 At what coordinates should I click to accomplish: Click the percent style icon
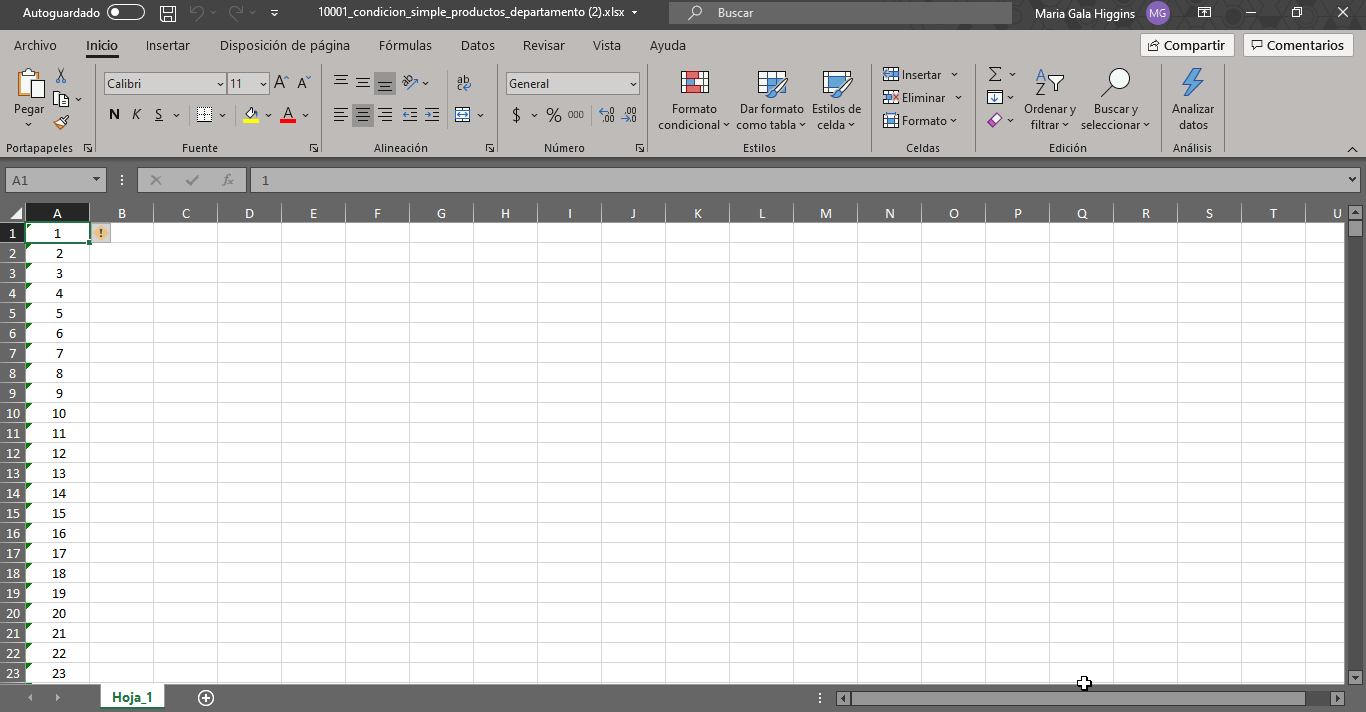[x=553, y=115]
